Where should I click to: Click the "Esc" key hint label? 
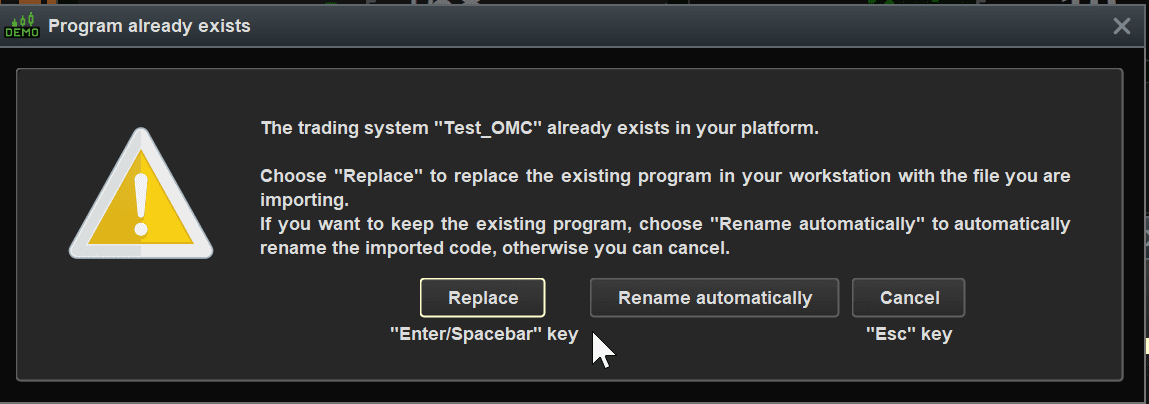(x=908, y=335)
